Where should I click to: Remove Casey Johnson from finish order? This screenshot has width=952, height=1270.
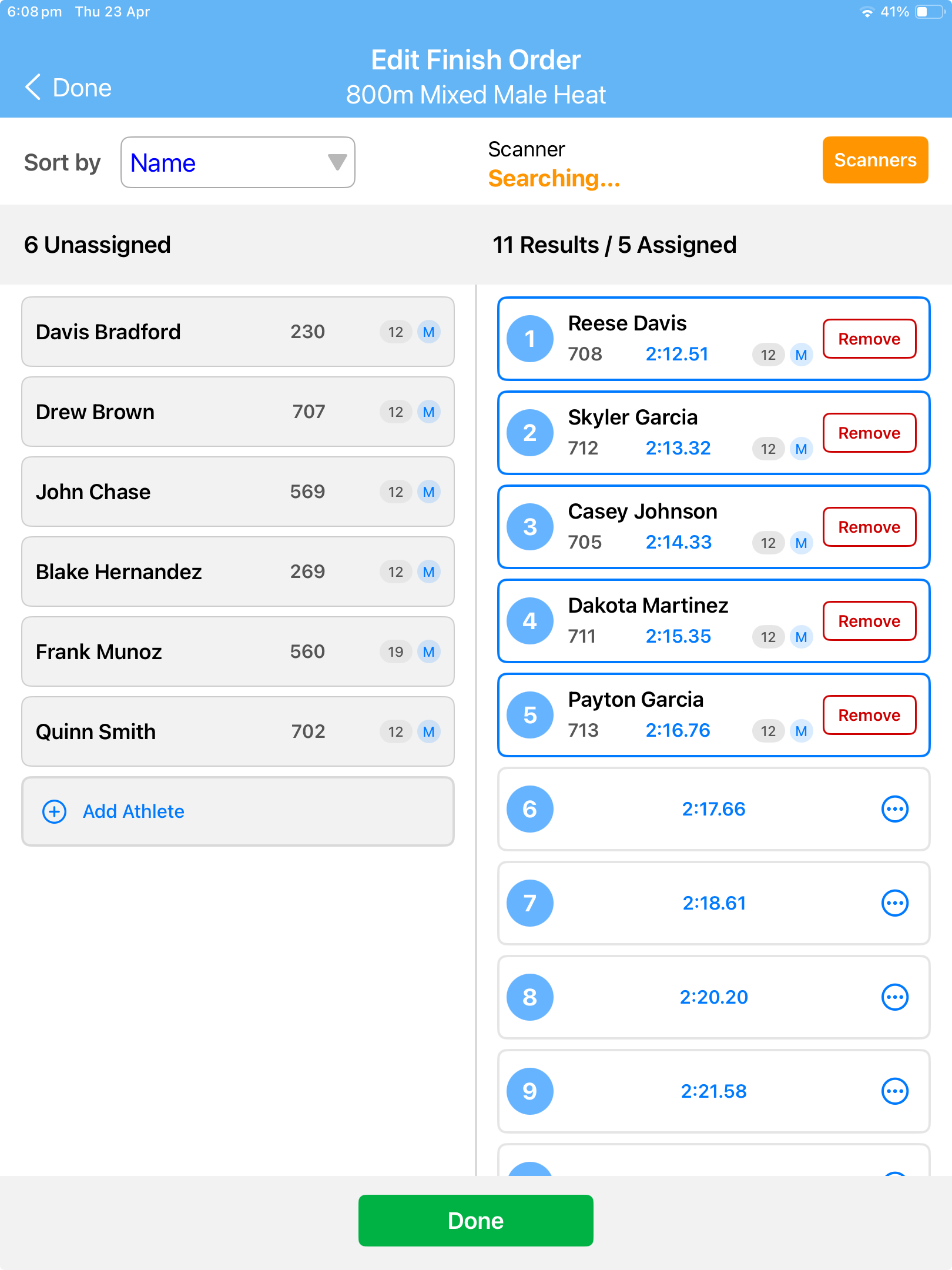[869, 527]
